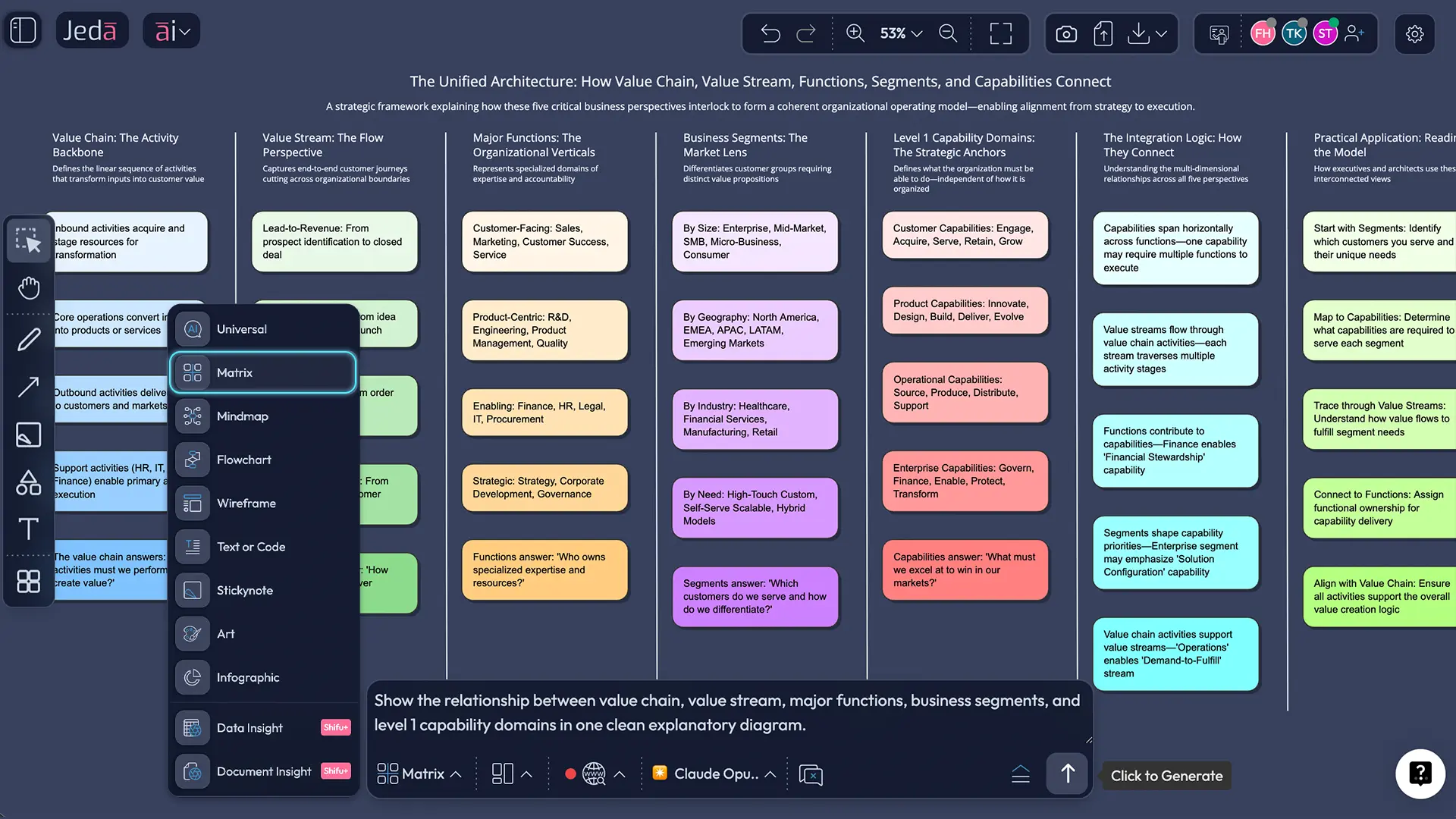Click FH user avatar in the top bar
The height and width of the screenshot is (819, 1456).
1262,33
